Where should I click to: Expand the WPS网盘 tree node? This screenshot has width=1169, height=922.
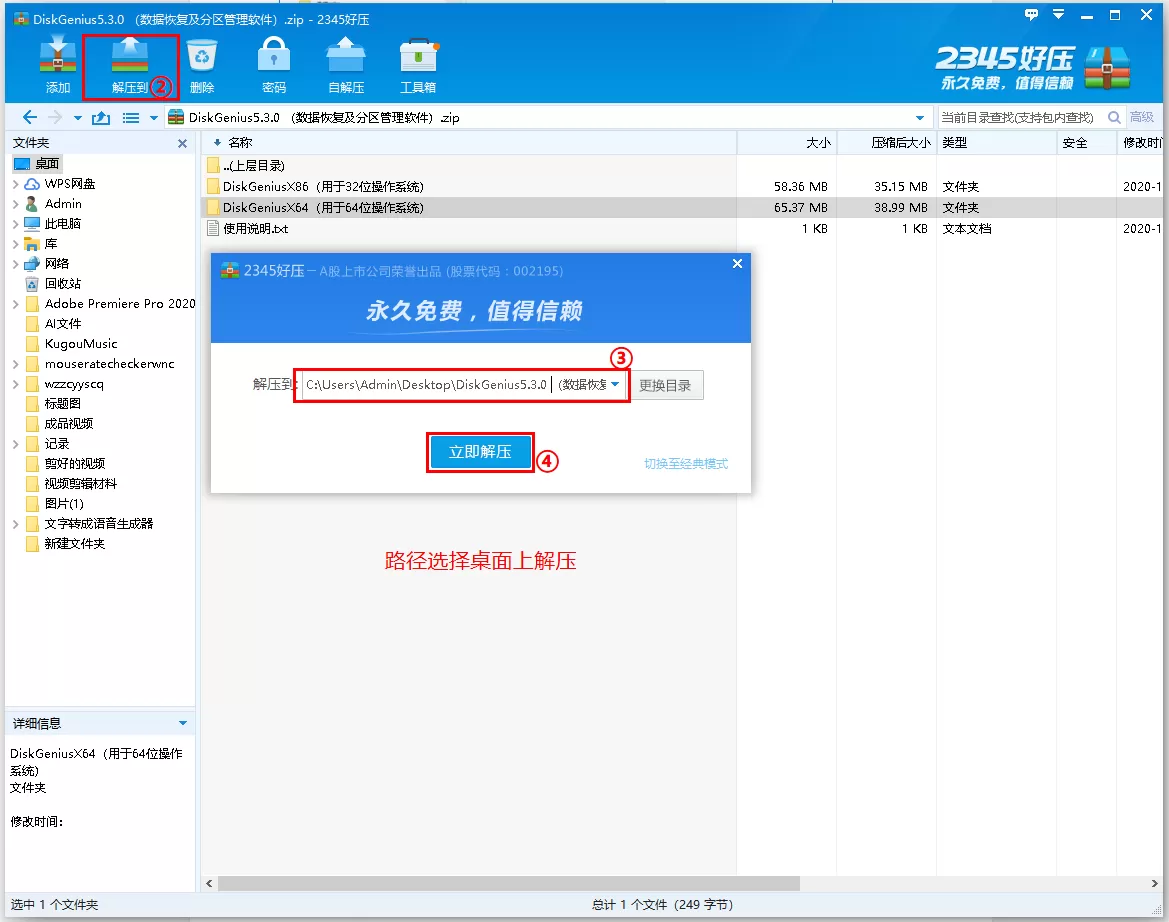15,184
